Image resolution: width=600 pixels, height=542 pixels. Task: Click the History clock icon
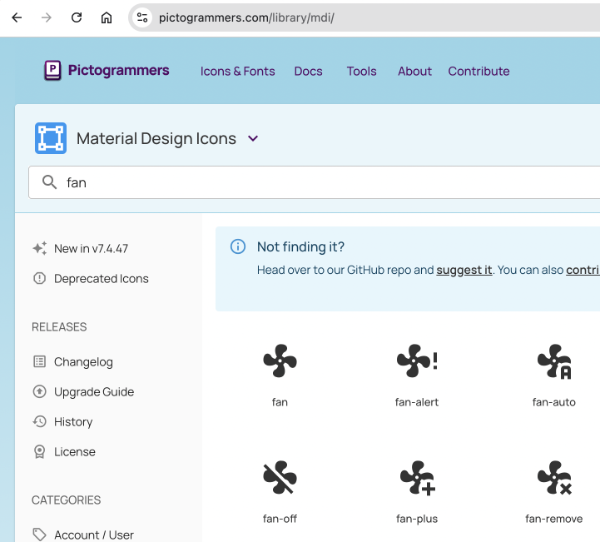(39, 421)
